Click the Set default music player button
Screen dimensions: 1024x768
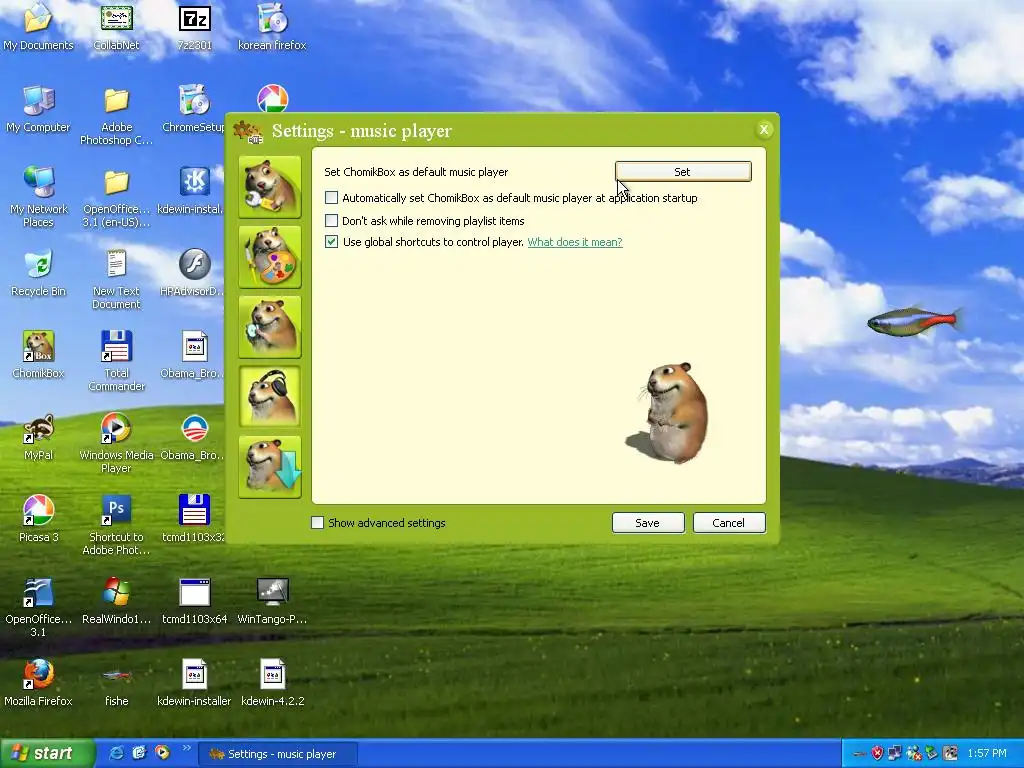click(x=683, y=172)
